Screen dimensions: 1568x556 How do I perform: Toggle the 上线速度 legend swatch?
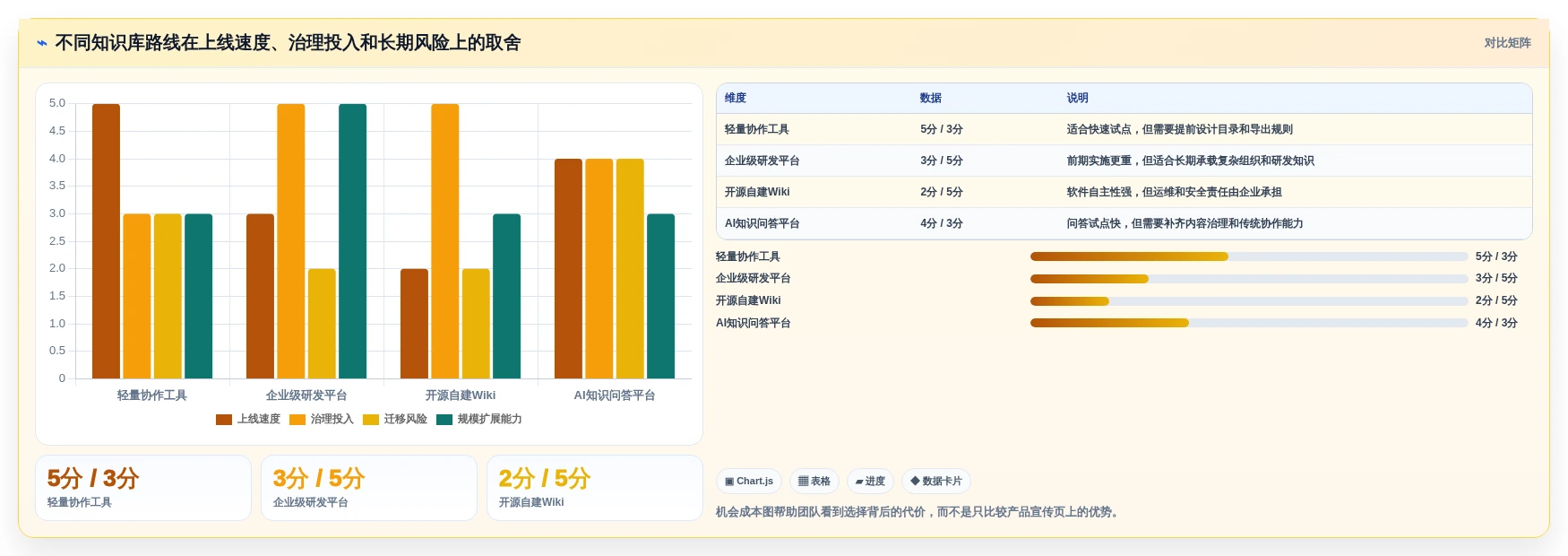pos(224,420)
